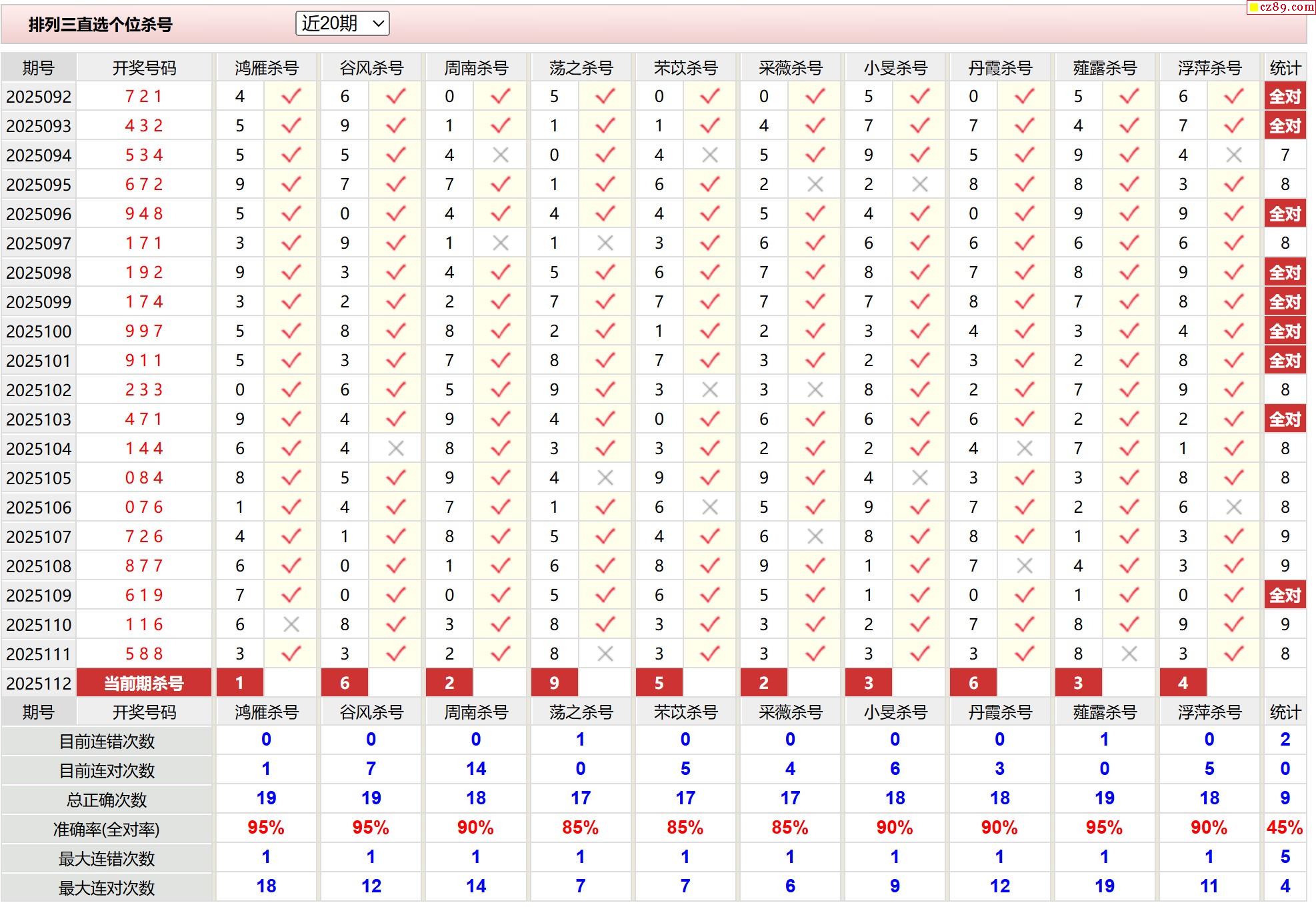The width and height of the screenshot is (1316, 909).
Task: Click 采薇 cross mark in row 2025095
Action: 815,185
